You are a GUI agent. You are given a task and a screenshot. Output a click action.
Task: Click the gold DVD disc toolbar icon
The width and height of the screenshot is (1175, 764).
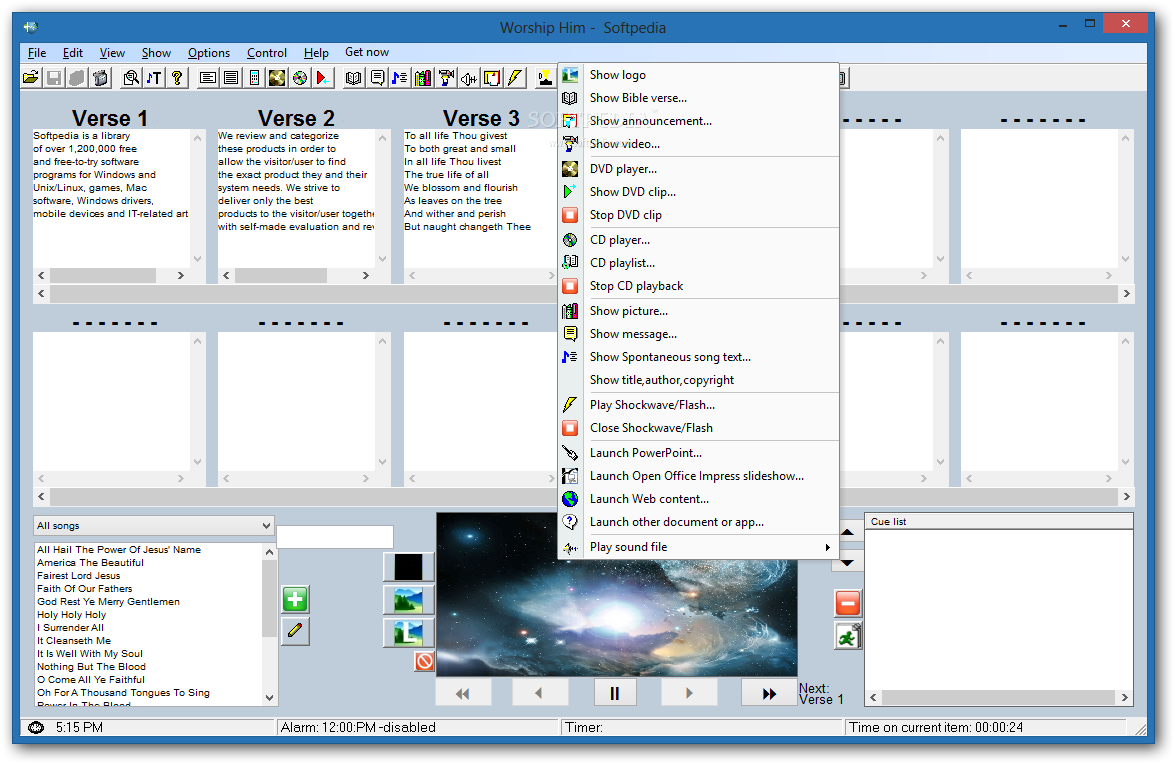pyautogui.click(x=277, y=77)
